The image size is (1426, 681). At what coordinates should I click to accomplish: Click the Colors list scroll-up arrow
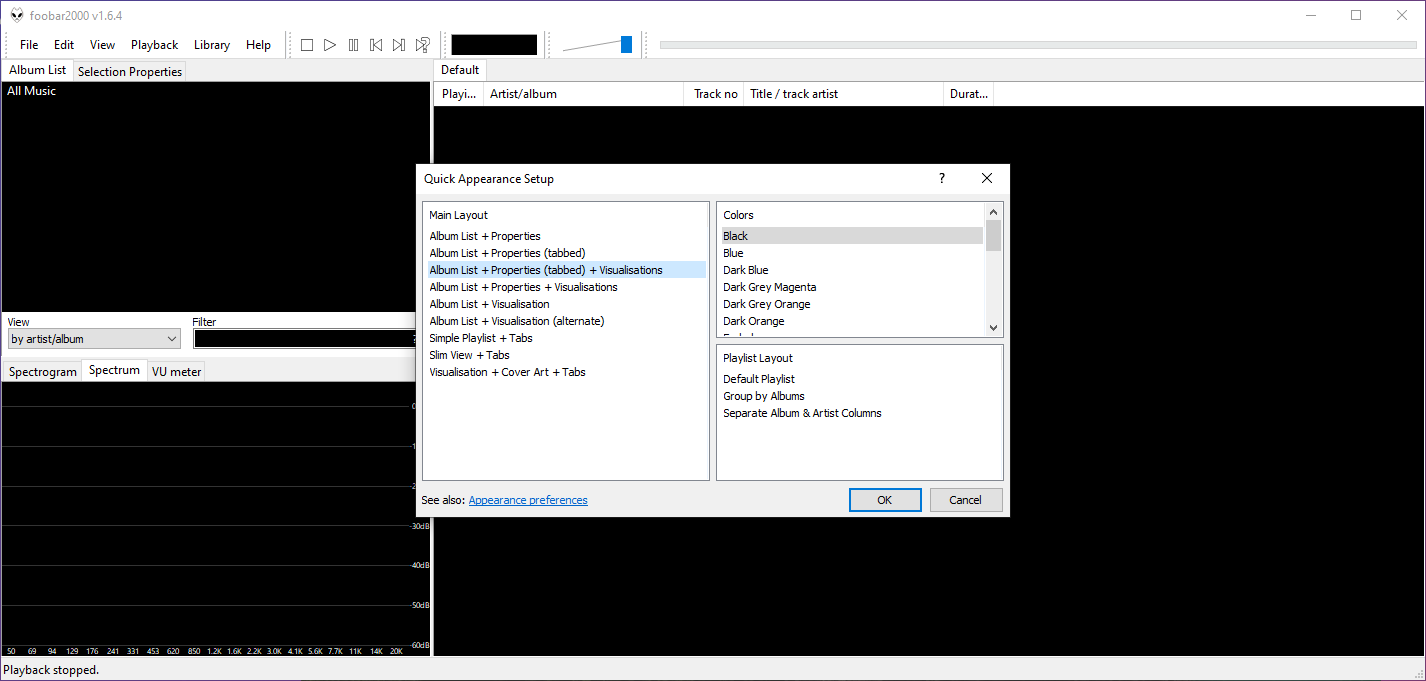pyautogui.click(x=993, y=212)
